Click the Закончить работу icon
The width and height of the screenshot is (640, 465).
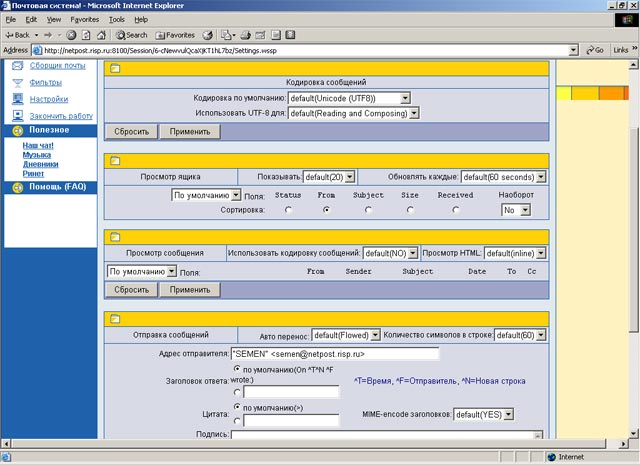click(18, 116)
